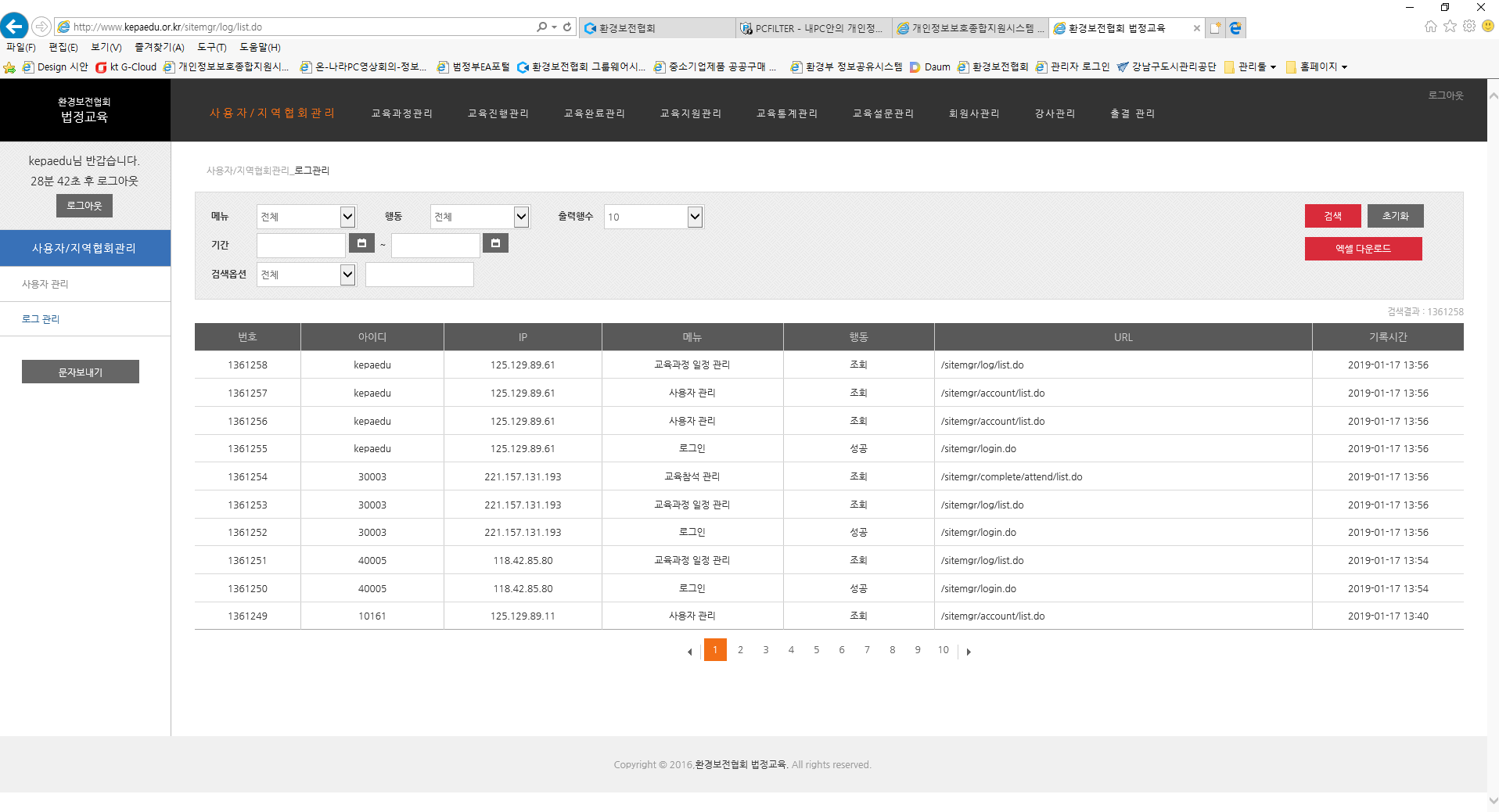This screenshot has width=1499, height=812.
Task: Open the 교육과정관리 top menu
Action: click(x=401, y=113)
